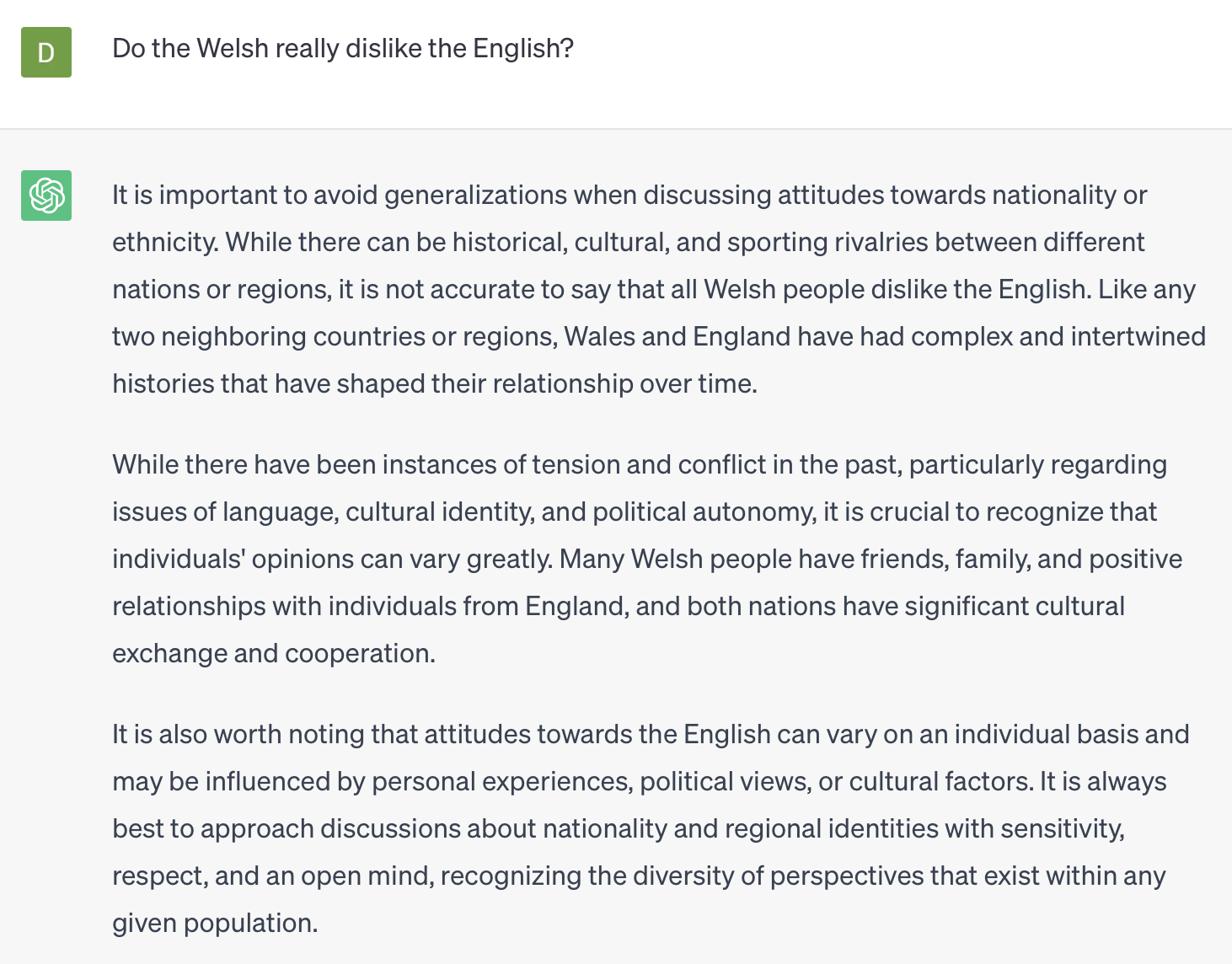Click the word 'ethnicity.' starting the second line
The height and width of the screenshot is (964, 1232).
[x=166, y=243]
